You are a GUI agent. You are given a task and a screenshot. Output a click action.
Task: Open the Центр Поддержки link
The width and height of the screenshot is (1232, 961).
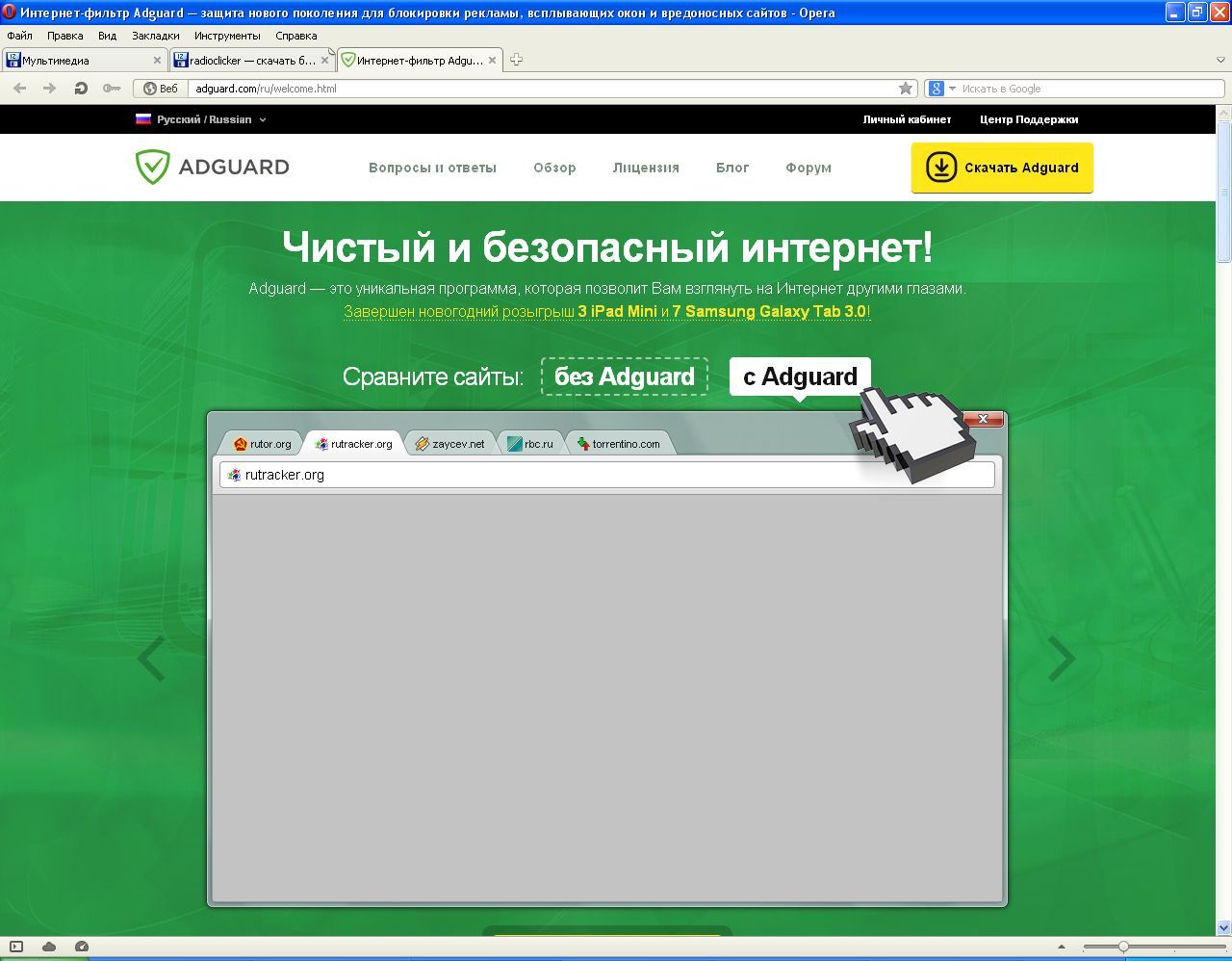[x=1028, y=119]
